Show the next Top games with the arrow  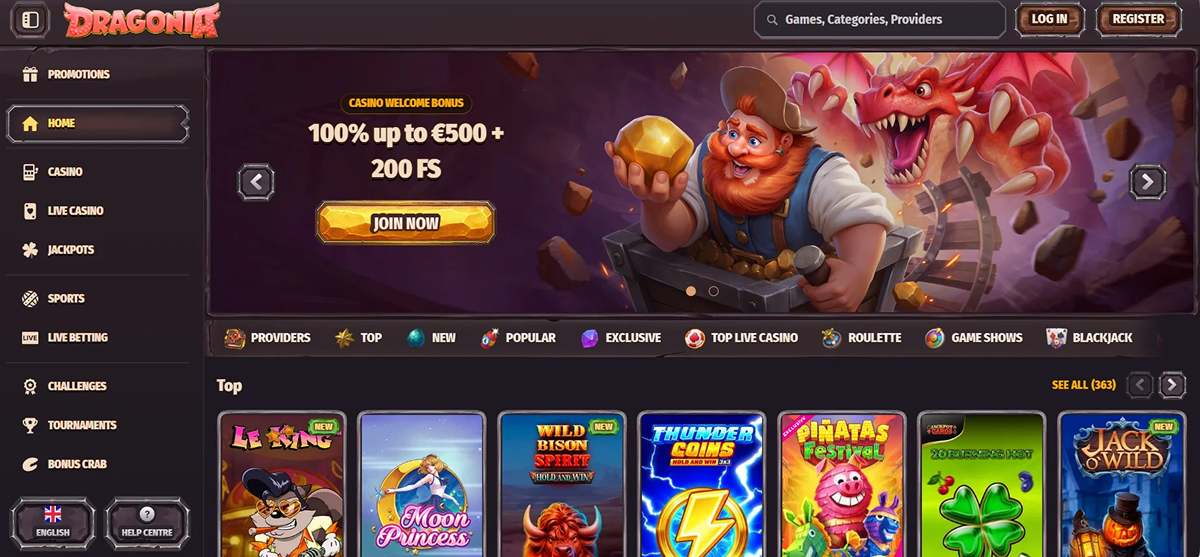(1172, 385)
